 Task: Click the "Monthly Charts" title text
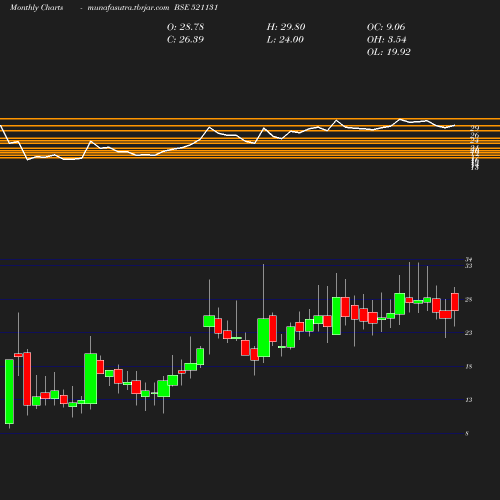pos(36,7)
